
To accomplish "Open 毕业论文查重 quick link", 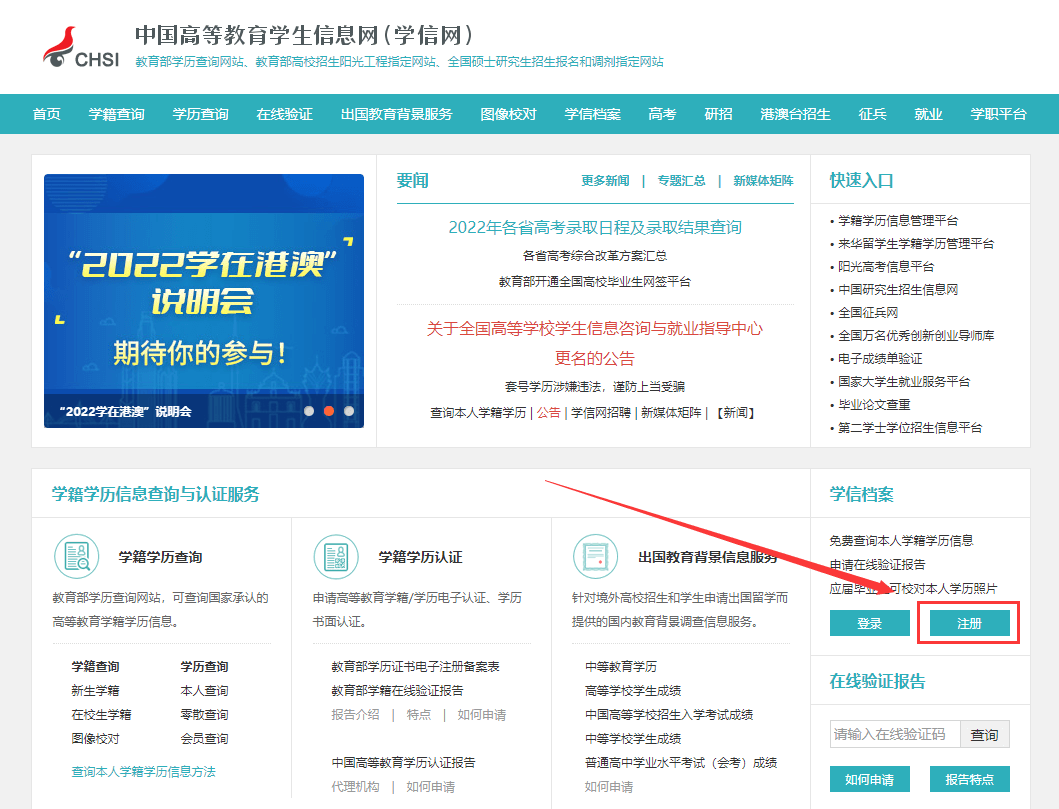I will point(874,404).
